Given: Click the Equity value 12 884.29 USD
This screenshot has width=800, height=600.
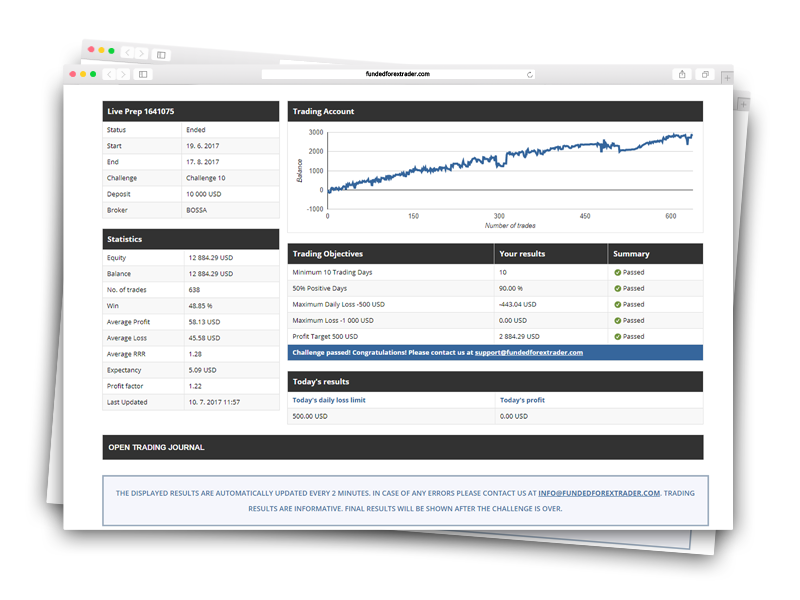Looking at the screenshot, I should (x=211, y=258).
